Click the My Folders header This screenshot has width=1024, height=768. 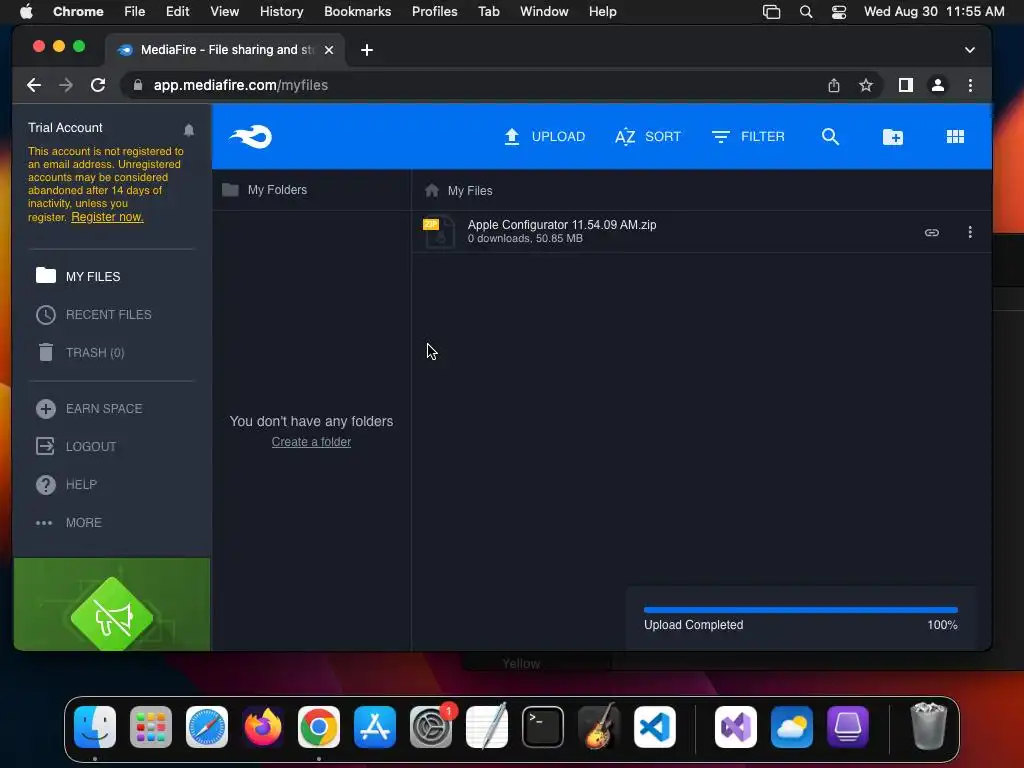[264, 190]
